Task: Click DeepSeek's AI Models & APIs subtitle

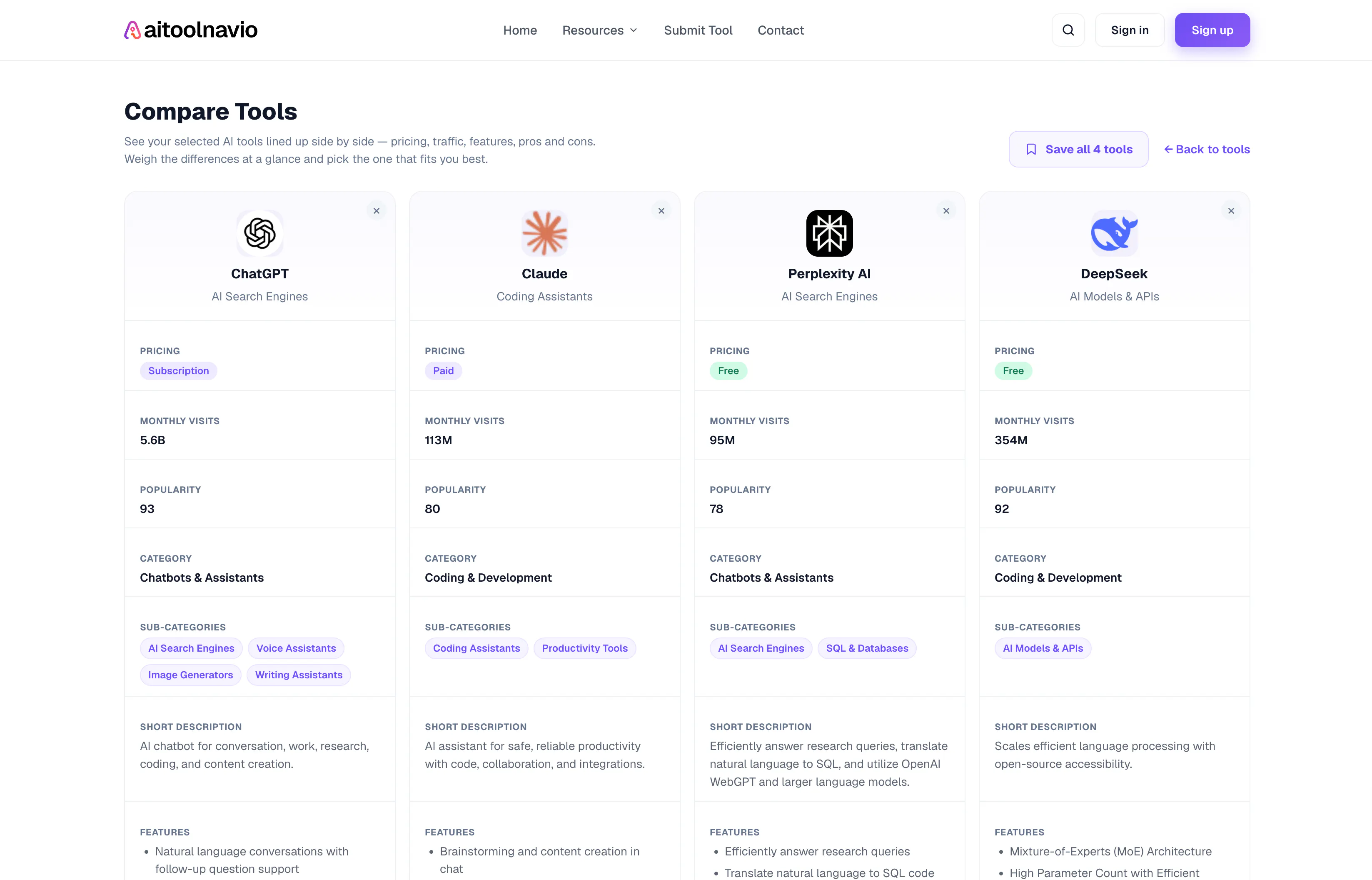Action: (1114, 297)
